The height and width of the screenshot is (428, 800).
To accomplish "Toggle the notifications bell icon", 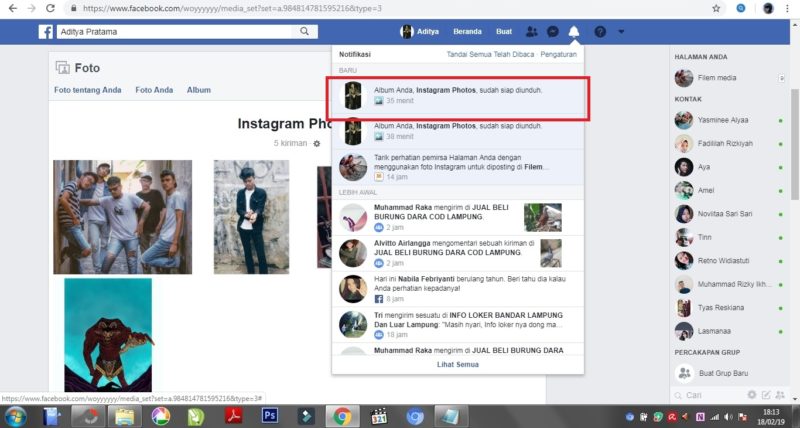I will (x=574, y=32).
